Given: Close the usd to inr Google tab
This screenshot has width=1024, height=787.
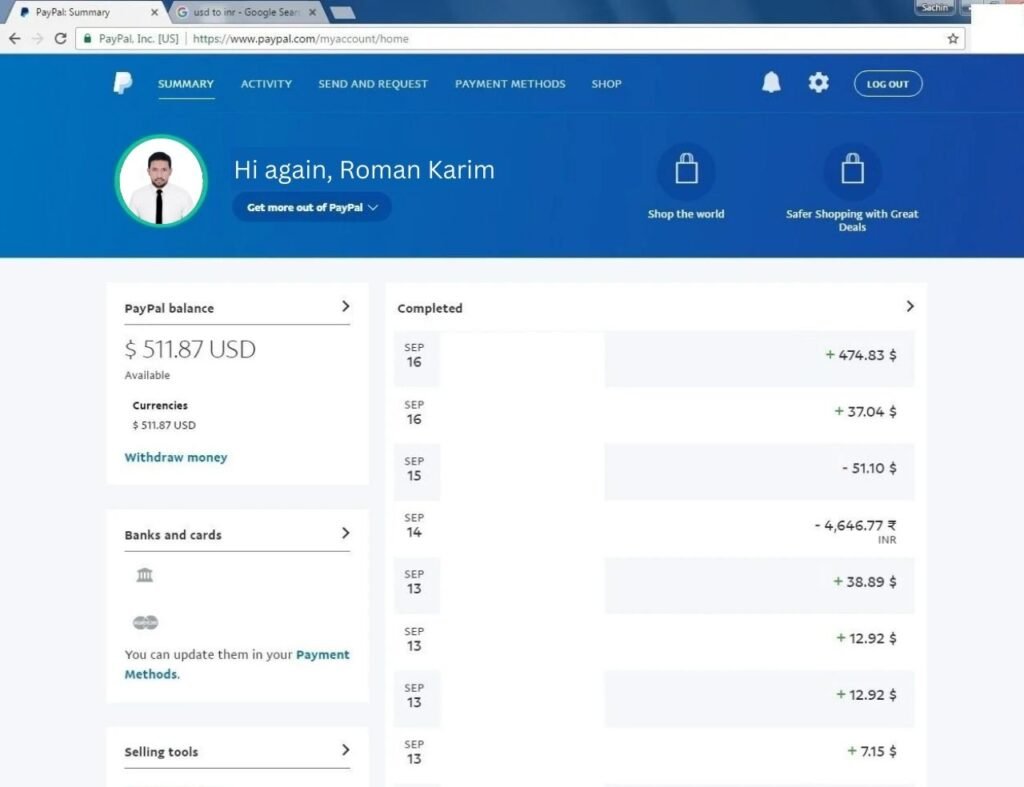Looking at the screenshot, I should (x=312, y=12).
